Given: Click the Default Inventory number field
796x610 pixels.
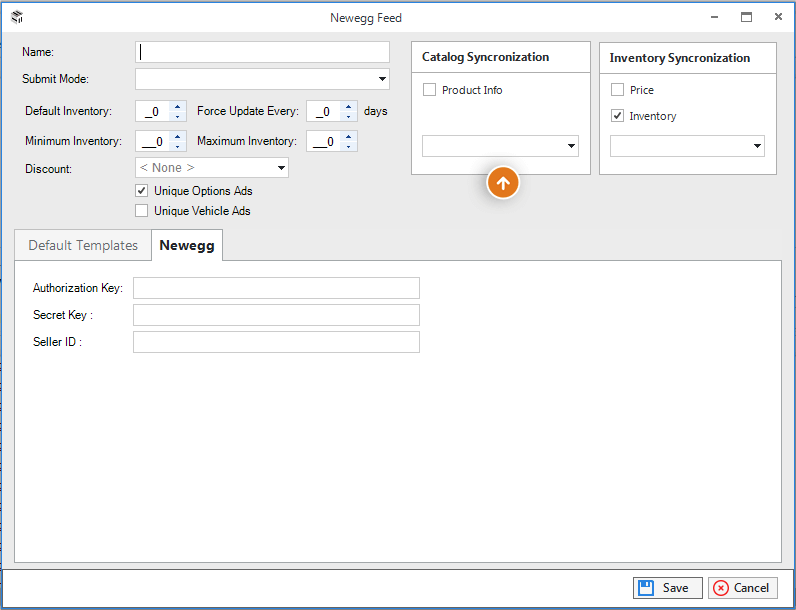Looking at the screenshot, I should [x=153, y=111].
